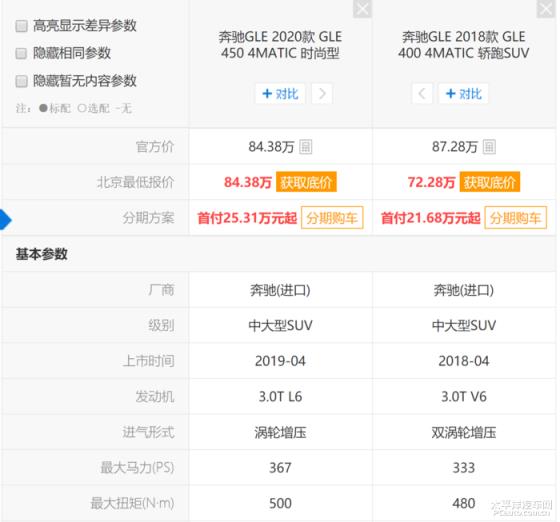Toggle 隐藏暂无内容参数 checkbox

click(21, 81)
